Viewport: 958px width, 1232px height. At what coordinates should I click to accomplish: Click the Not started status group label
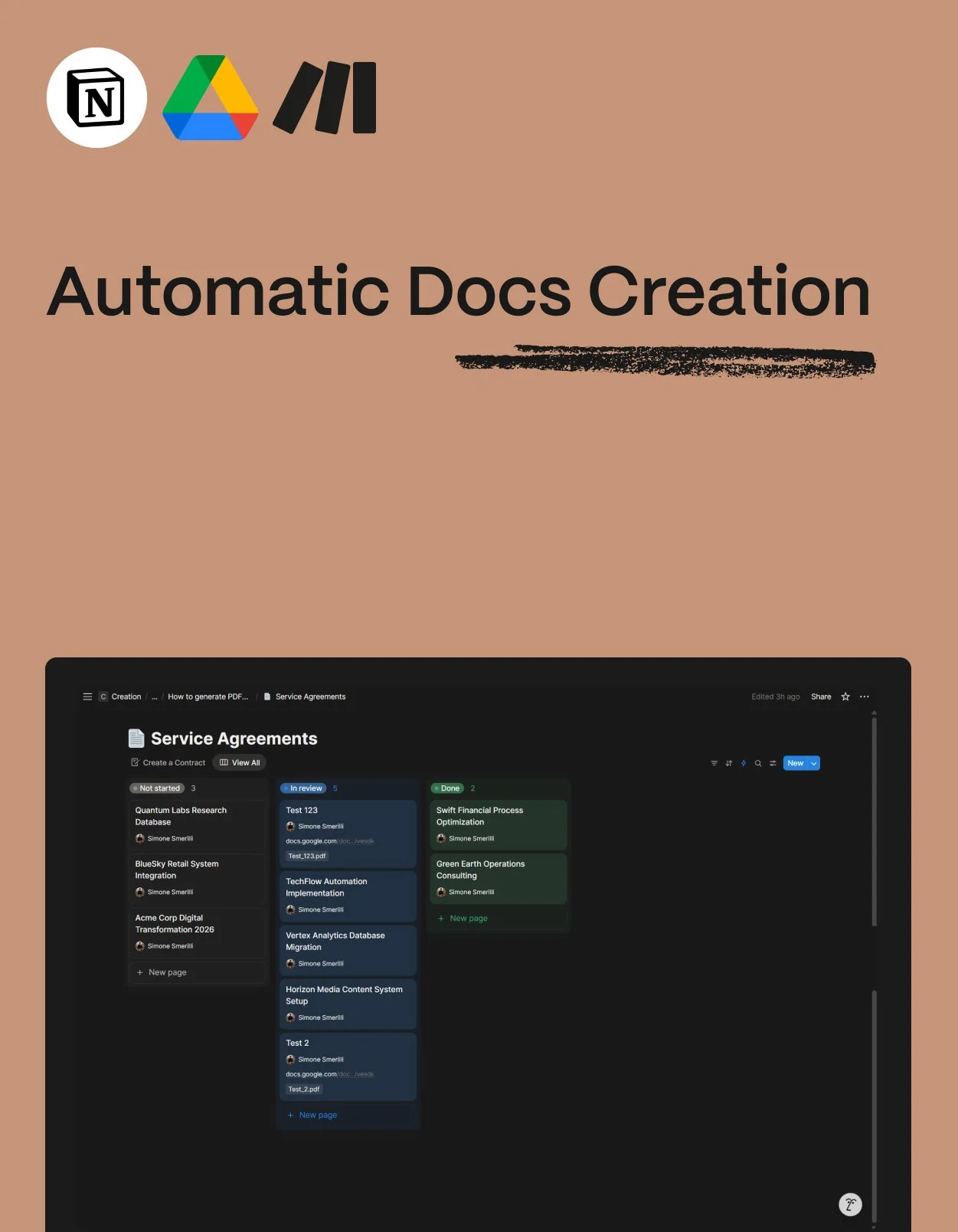pos(157,788)
